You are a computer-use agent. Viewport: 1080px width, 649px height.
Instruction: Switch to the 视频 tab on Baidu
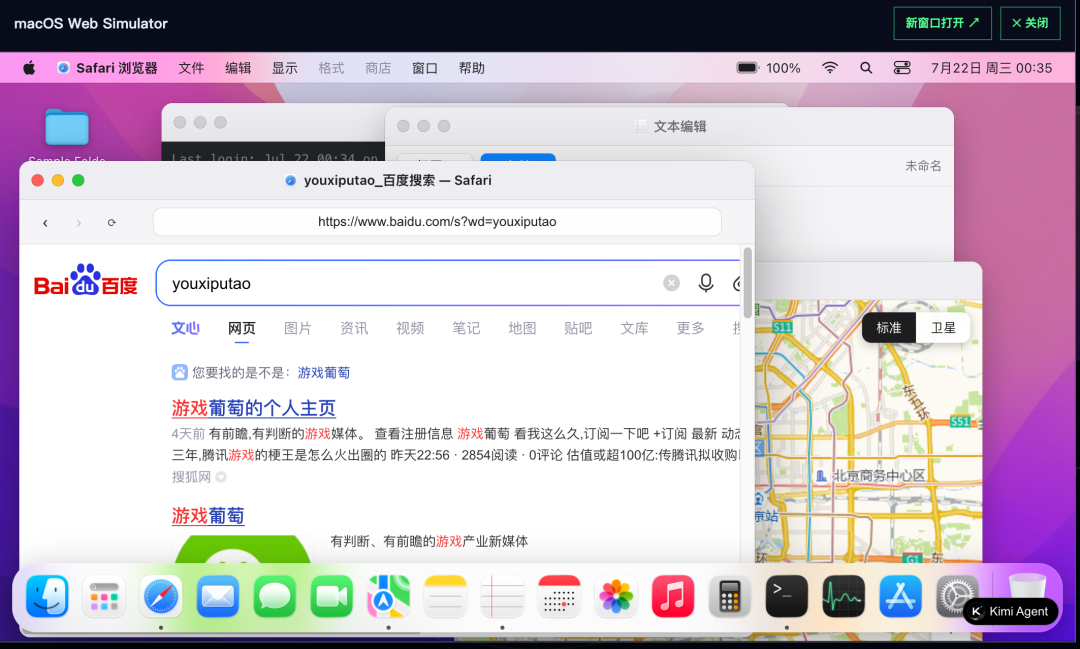410,328
